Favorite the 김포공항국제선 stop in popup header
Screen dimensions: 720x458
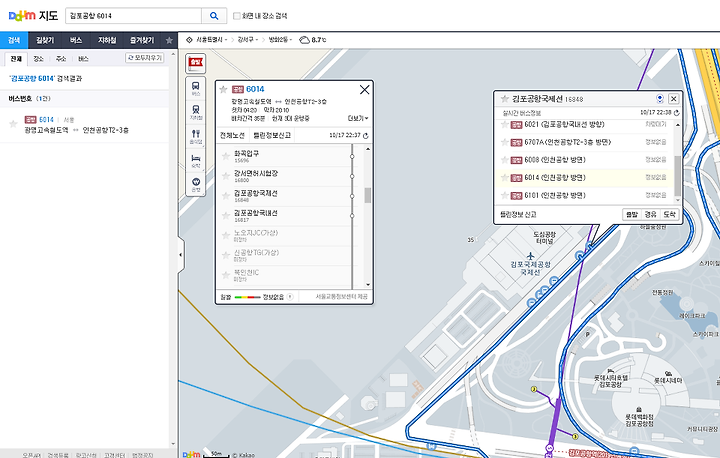[505, 99]
